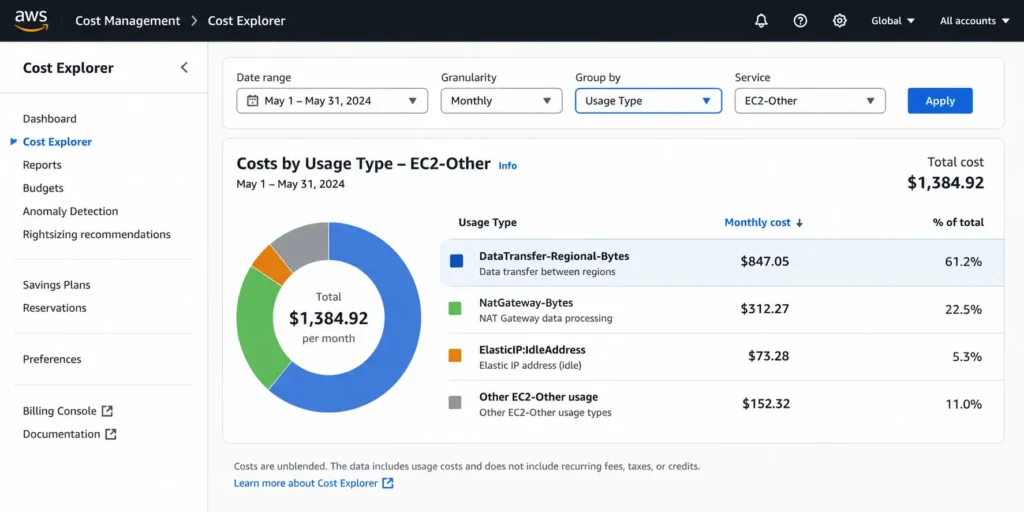Click the 61.2% percentage value
This screenshot has width=1024, height=512.
point(963,262)
